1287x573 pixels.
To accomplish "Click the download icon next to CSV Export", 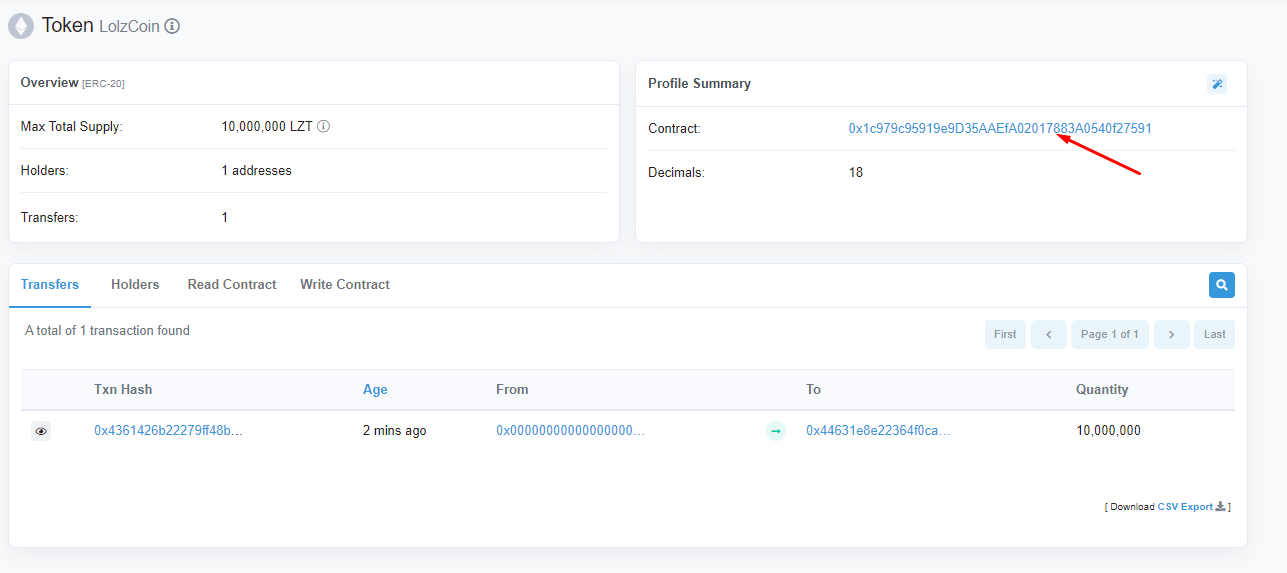I will (x=1220, y=507).
